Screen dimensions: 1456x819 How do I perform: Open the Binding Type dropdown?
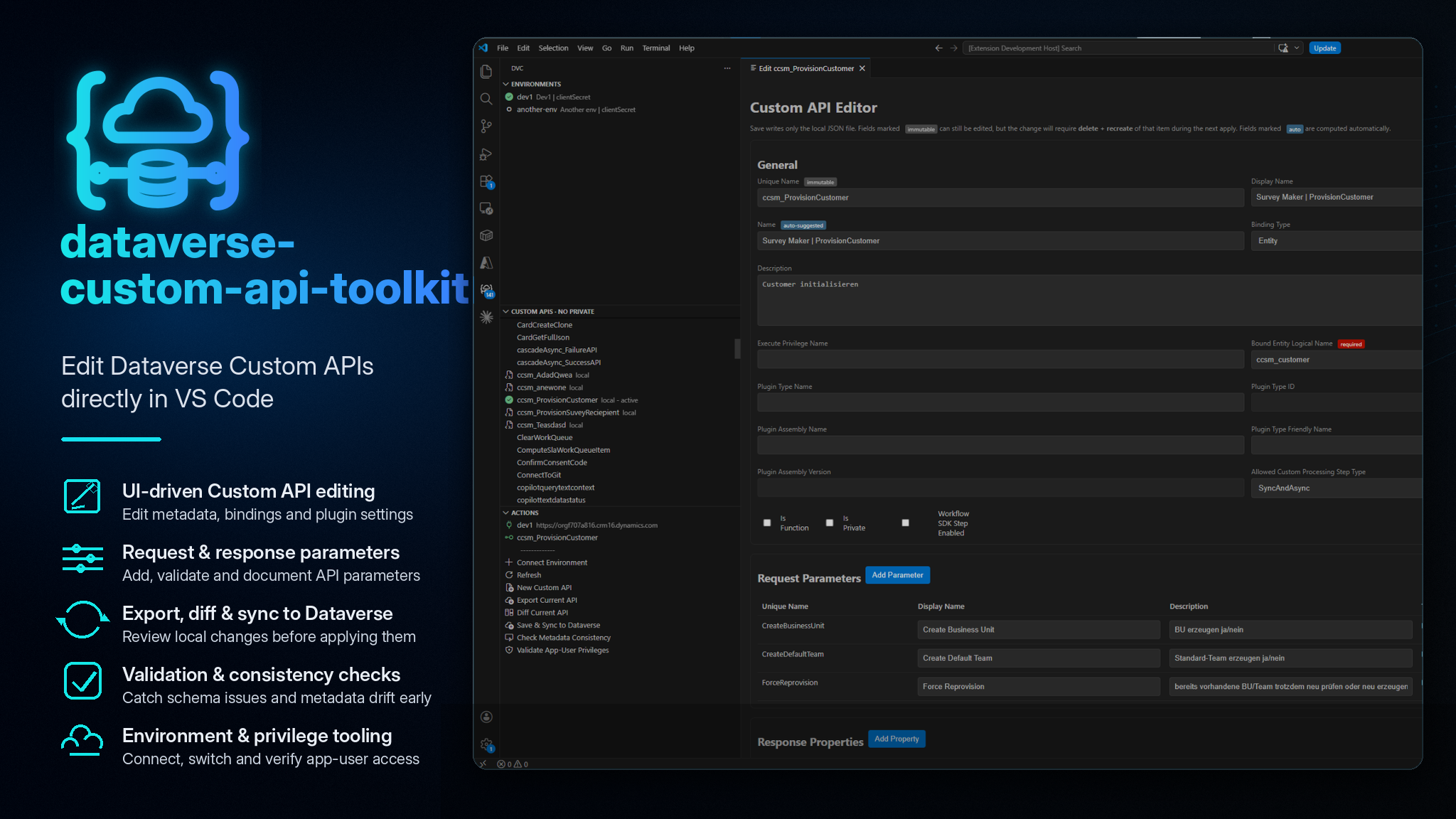pos(1337,241)
